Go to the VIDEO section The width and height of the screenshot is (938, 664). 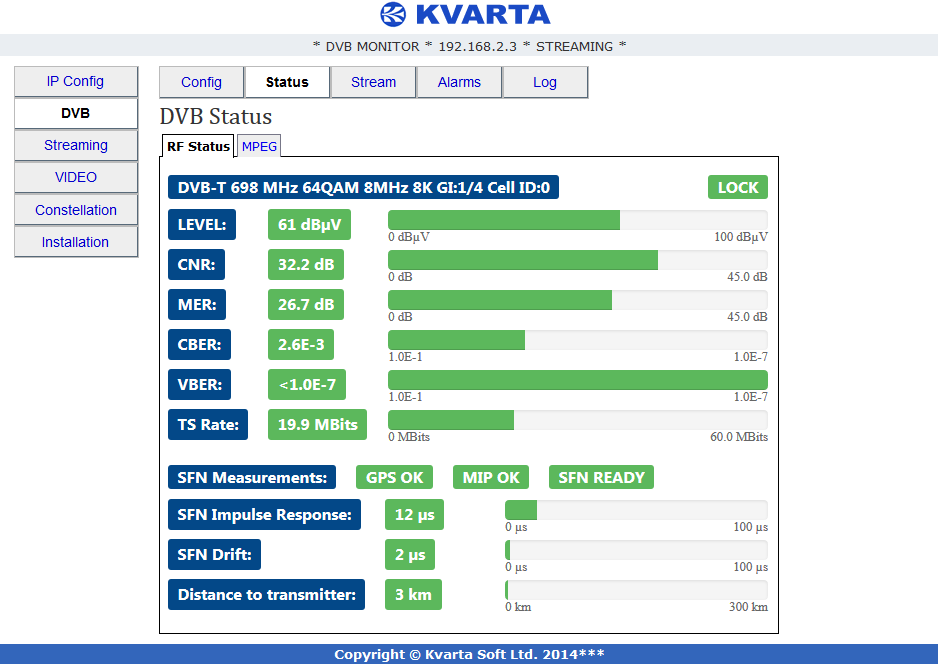(x=76, y=177)
